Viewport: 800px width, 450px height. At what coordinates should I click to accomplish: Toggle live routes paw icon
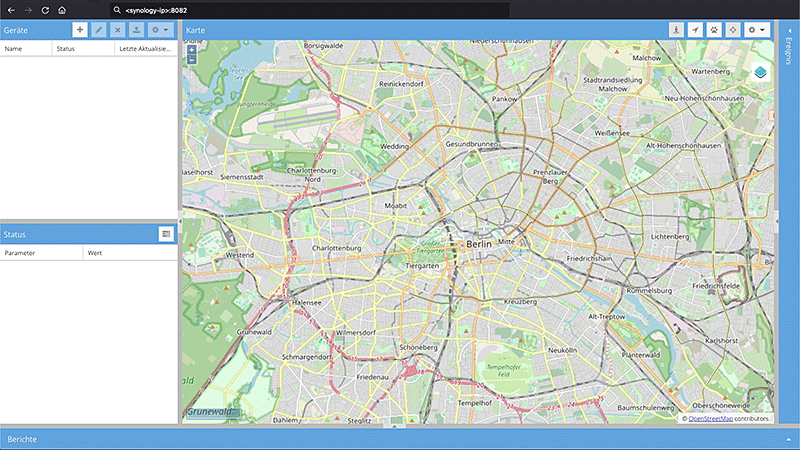point(715,30)
